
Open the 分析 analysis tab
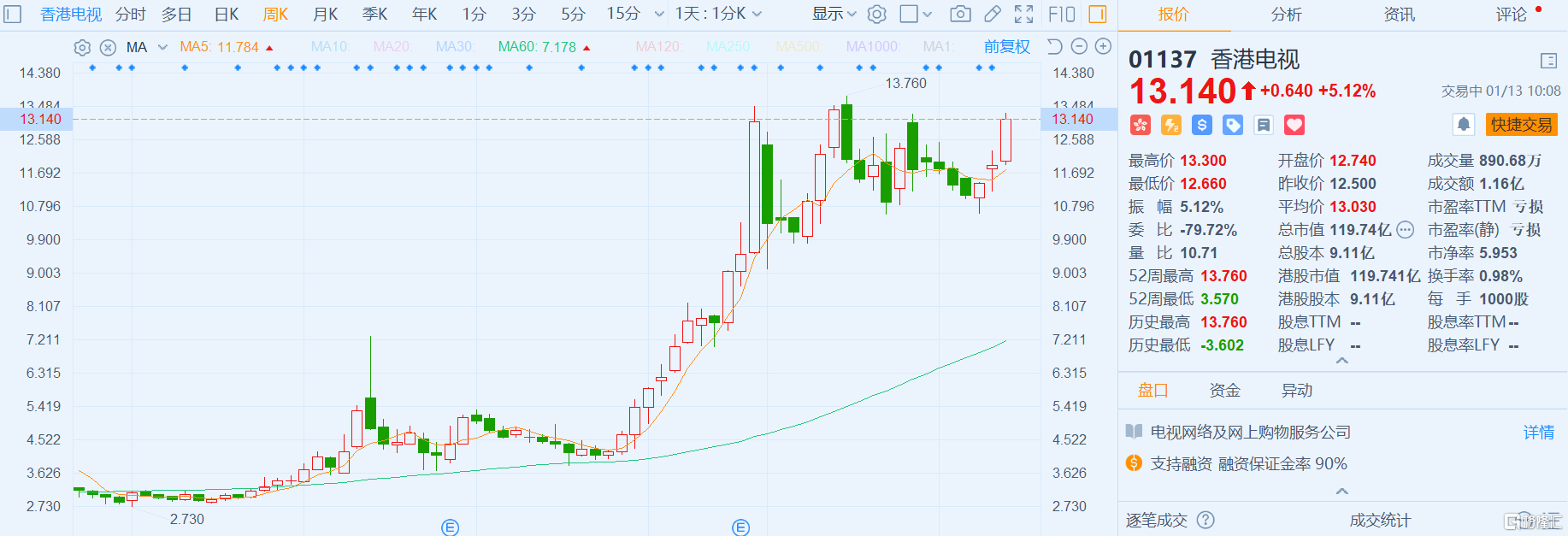1286,15
